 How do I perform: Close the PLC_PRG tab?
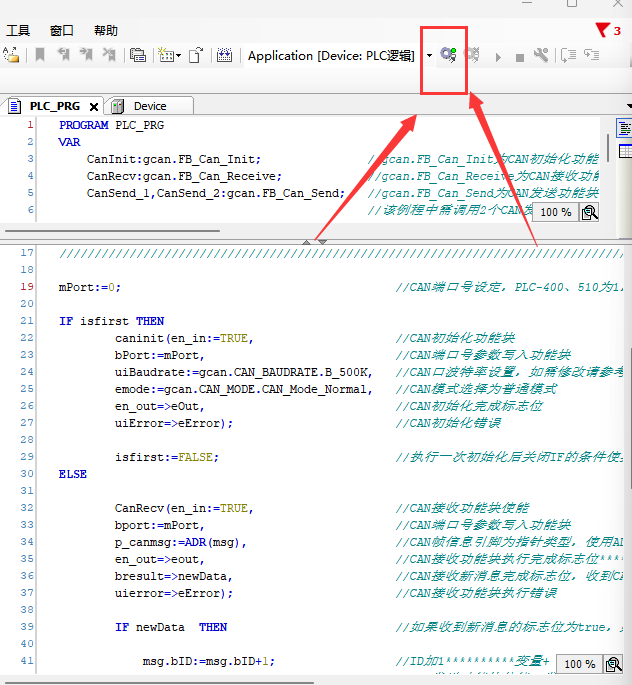tap(94, 106)
